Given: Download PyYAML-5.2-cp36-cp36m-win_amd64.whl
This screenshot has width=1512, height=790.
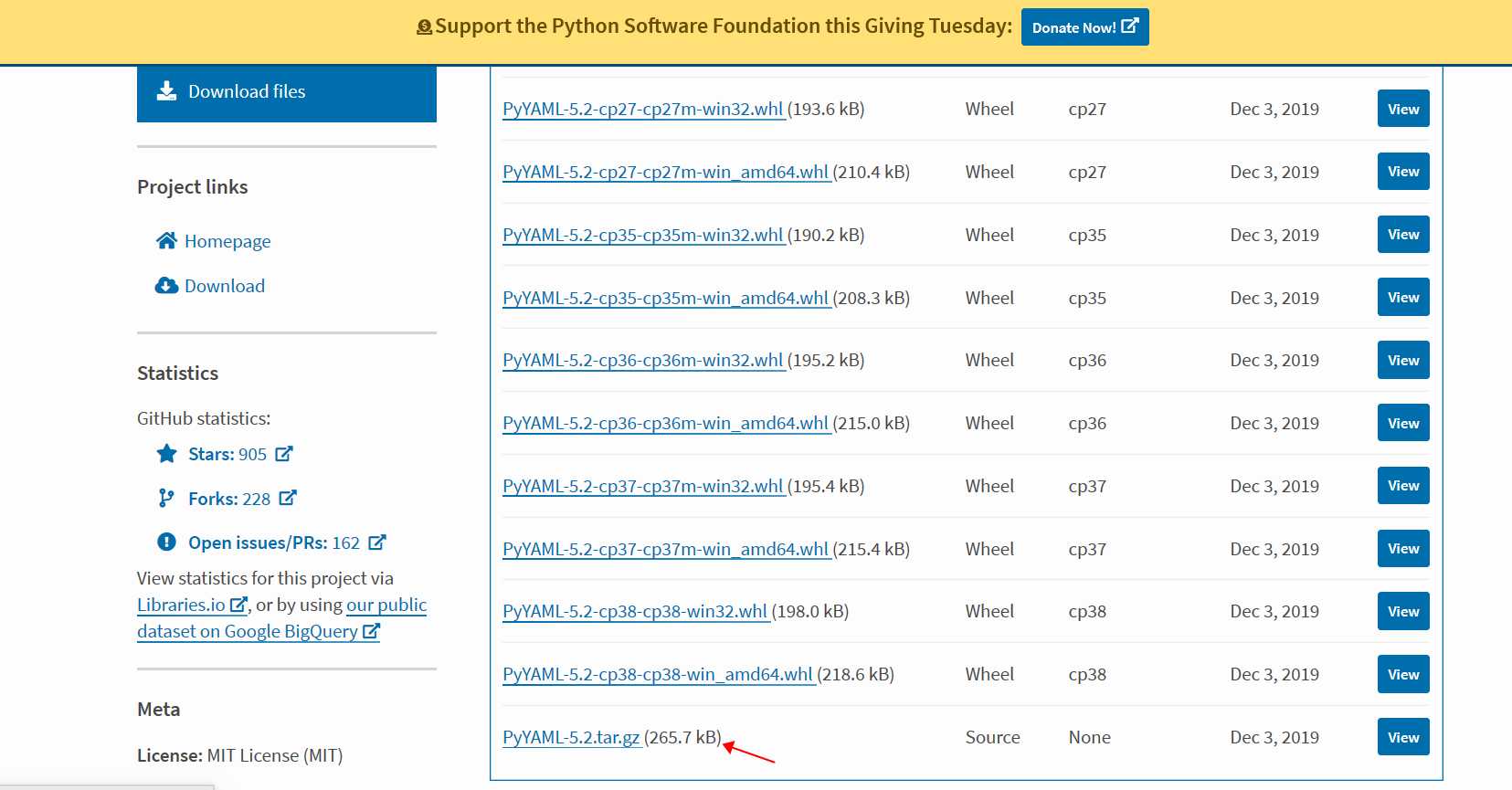Looking at the screenshot, I should pos(665,423).
